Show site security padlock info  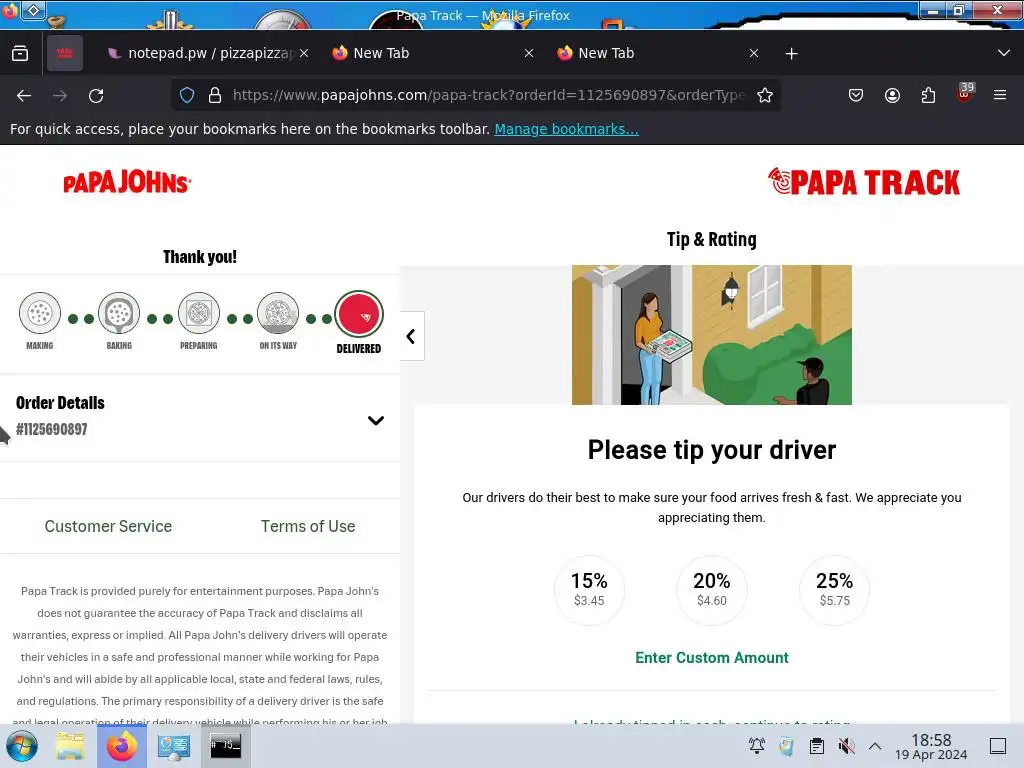[215, 95]
